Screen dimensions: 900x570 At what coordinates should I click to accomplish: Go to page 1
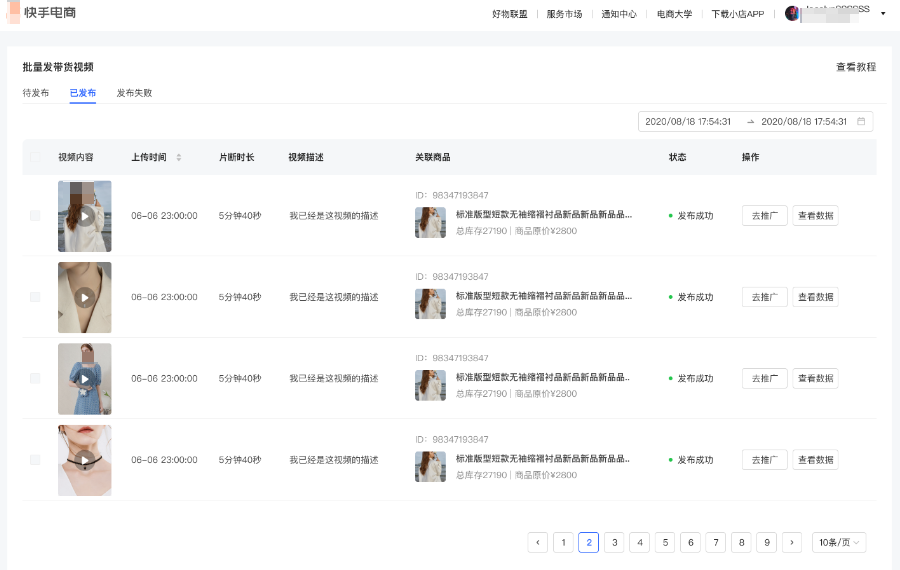[x=564, y=542]
